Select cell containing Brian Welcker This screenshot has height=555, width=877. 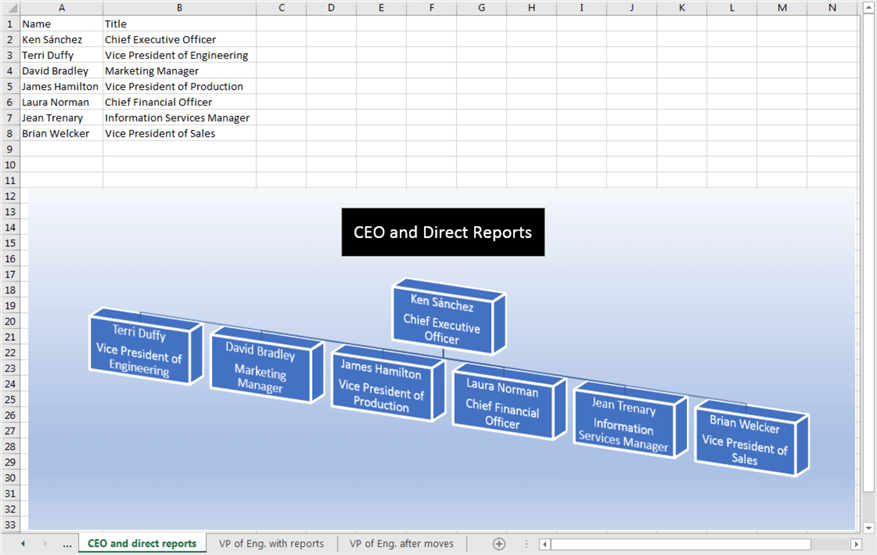tap(62, 134)
